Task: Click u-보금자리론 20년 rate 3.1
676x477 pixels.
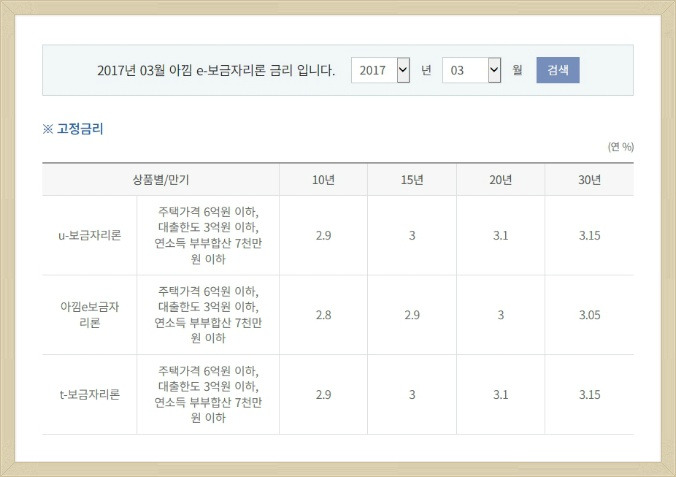Action: click(501, 235)
